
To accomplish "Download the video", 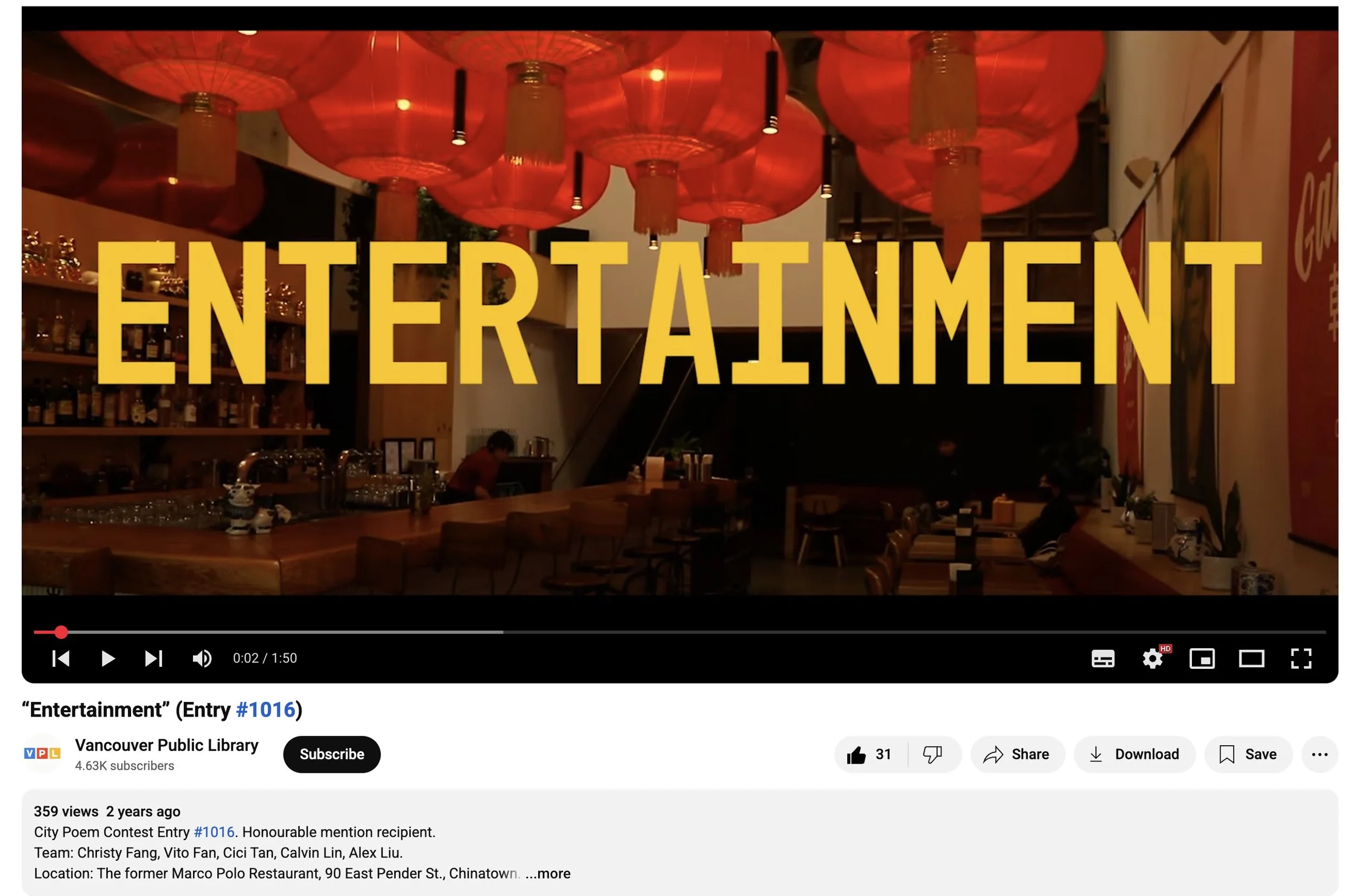I will [1134, 755].
